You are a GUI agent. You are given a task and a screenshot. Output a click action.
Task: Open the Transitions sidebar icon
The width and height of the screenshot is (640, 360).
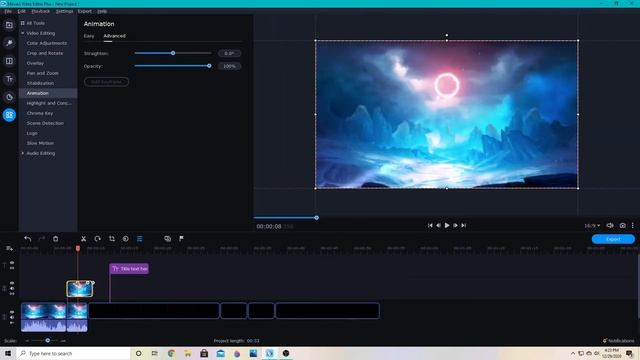click(x=9, y=61)
